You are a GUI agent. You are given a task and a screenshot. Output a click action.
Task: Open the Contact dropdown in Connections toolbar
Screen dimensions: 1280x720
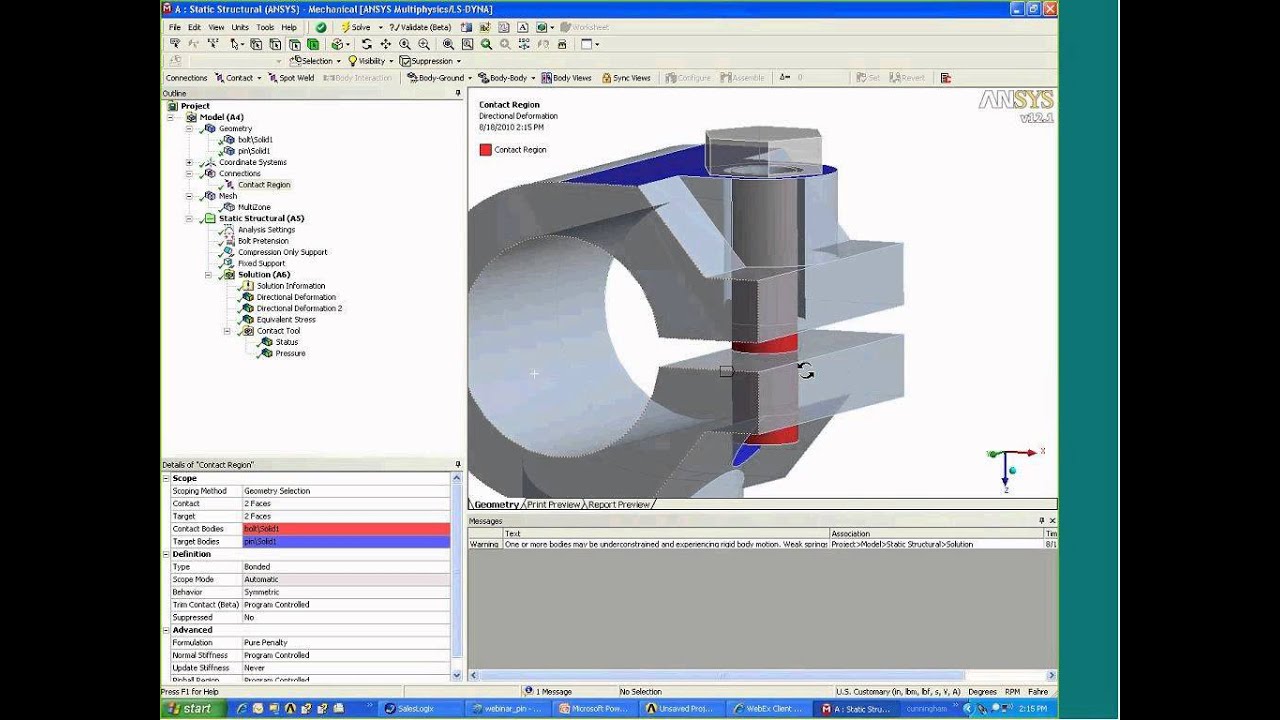point(259,78)
